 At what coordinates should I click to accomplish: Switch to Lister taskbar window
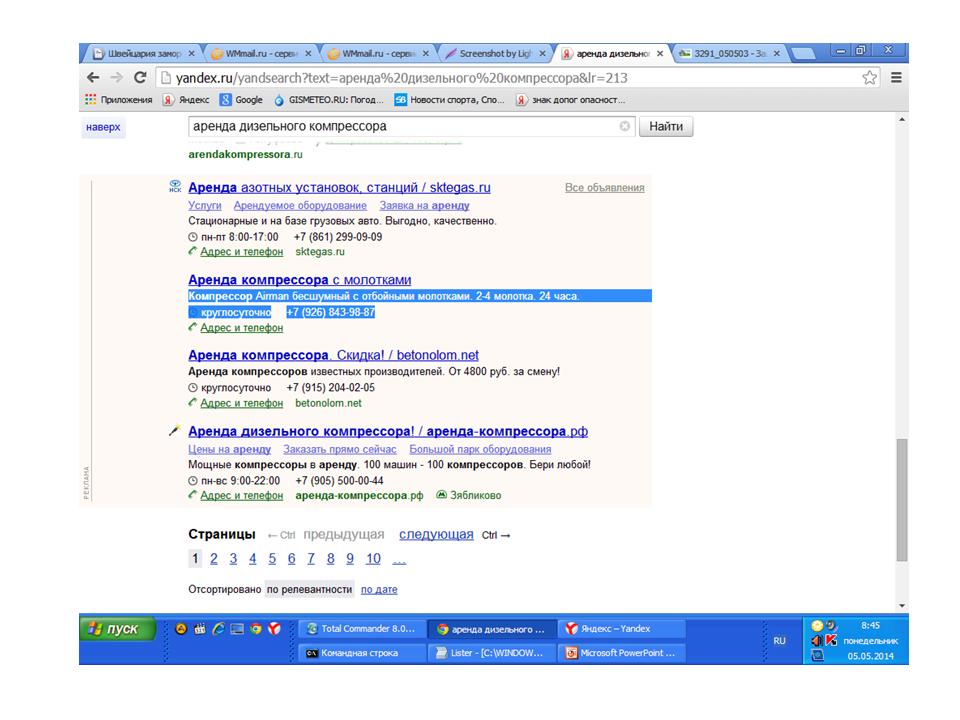[492, 653]
